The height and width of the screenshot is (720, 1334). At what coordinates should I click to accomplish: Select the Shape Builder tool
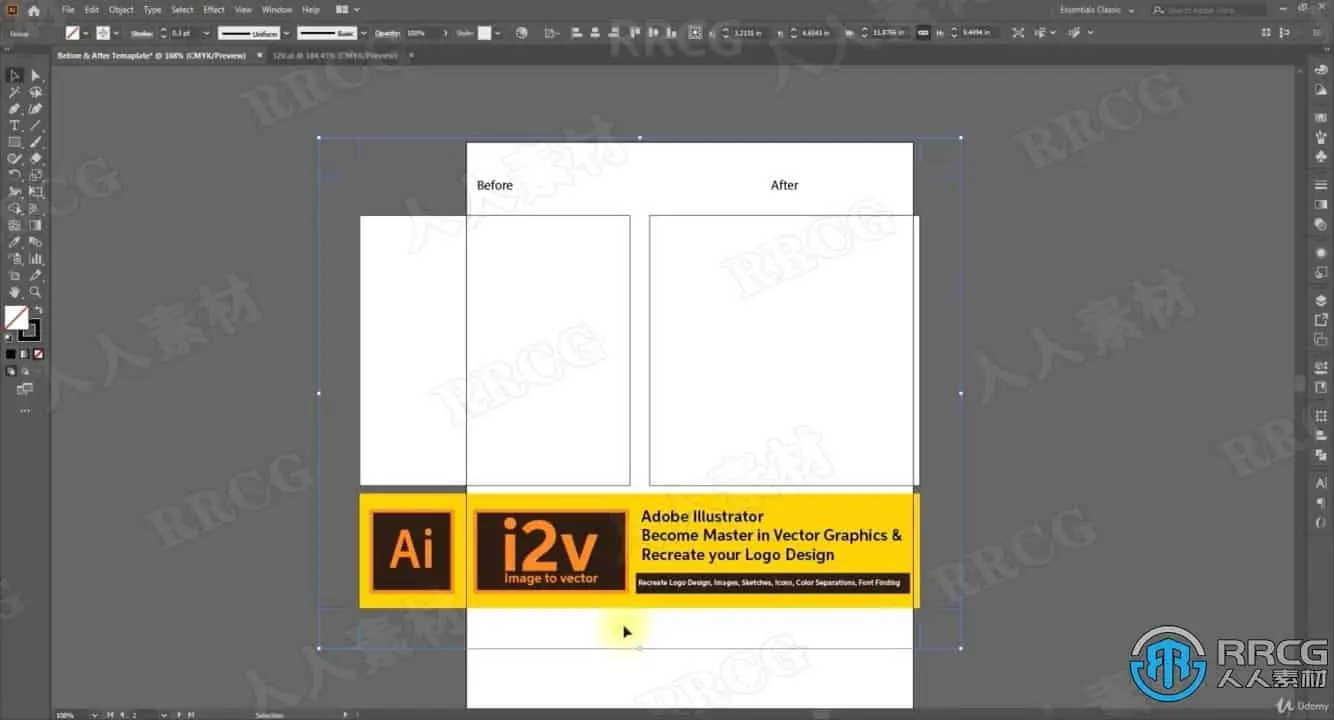point(15,209)
